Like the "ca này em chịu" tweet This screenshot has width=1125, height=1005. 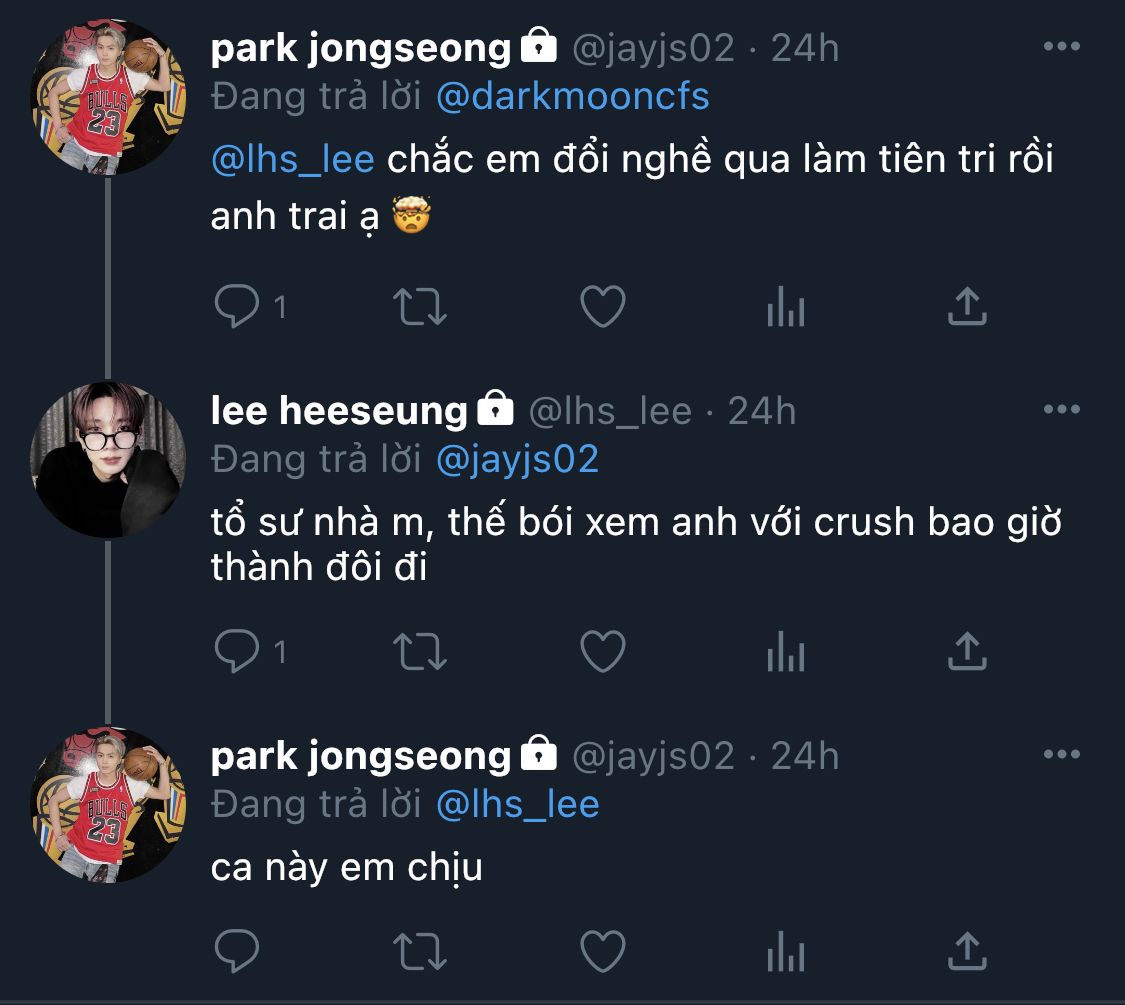point(603,950)
